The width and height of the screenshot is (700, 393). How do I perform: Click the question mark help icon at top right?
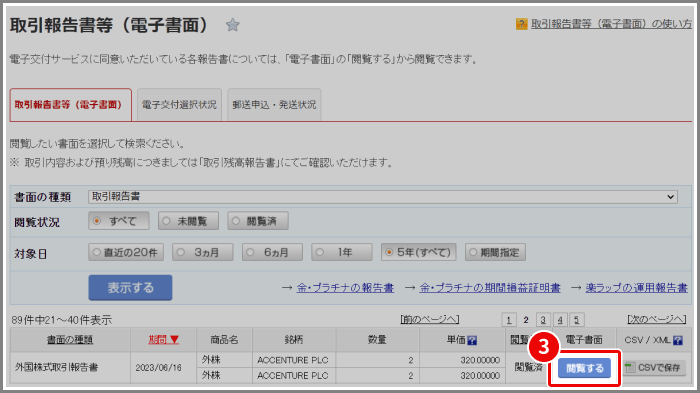521,24
